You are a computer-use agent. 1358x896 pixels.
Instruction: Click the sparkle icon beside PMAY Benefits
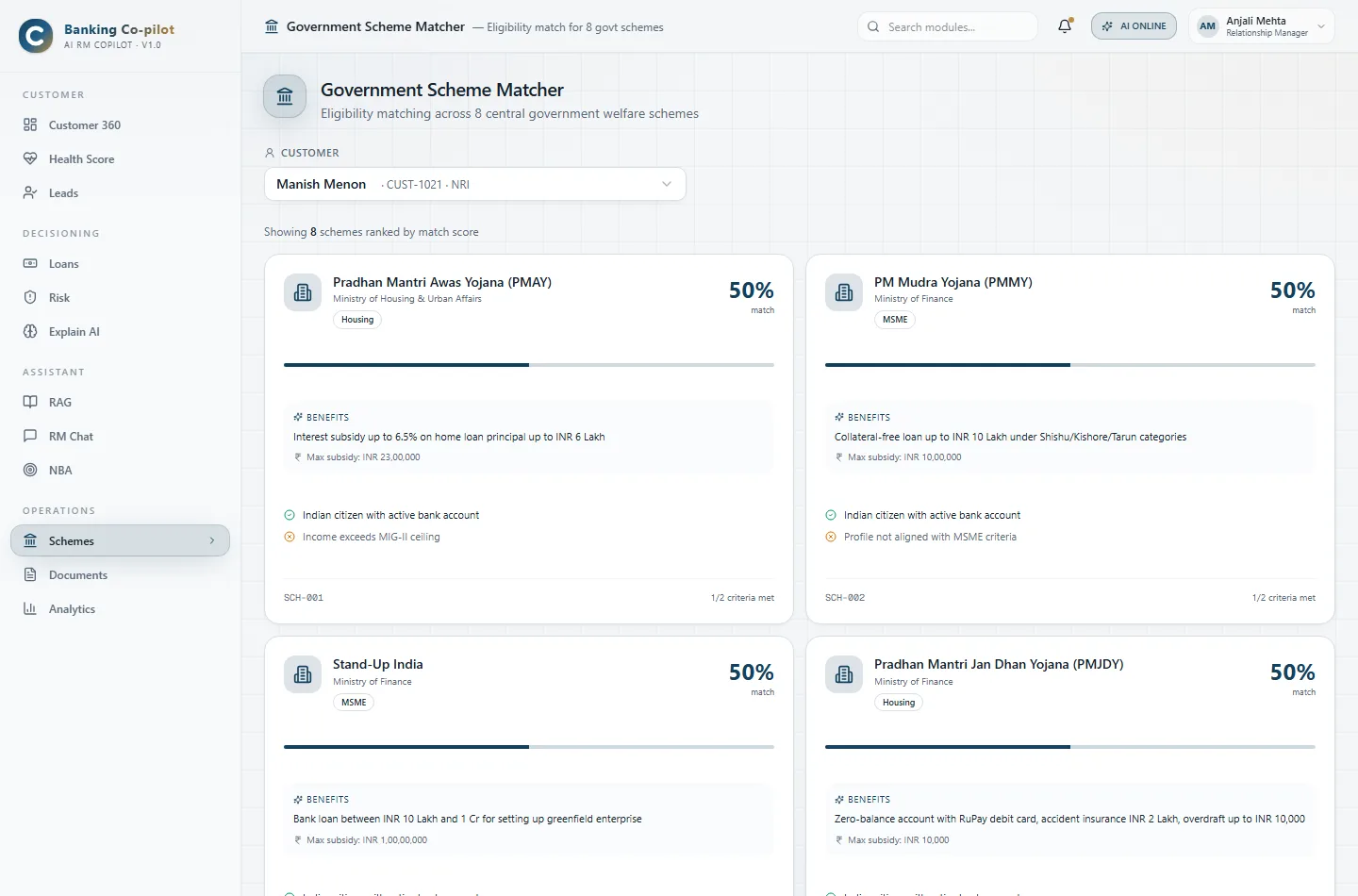298,417
